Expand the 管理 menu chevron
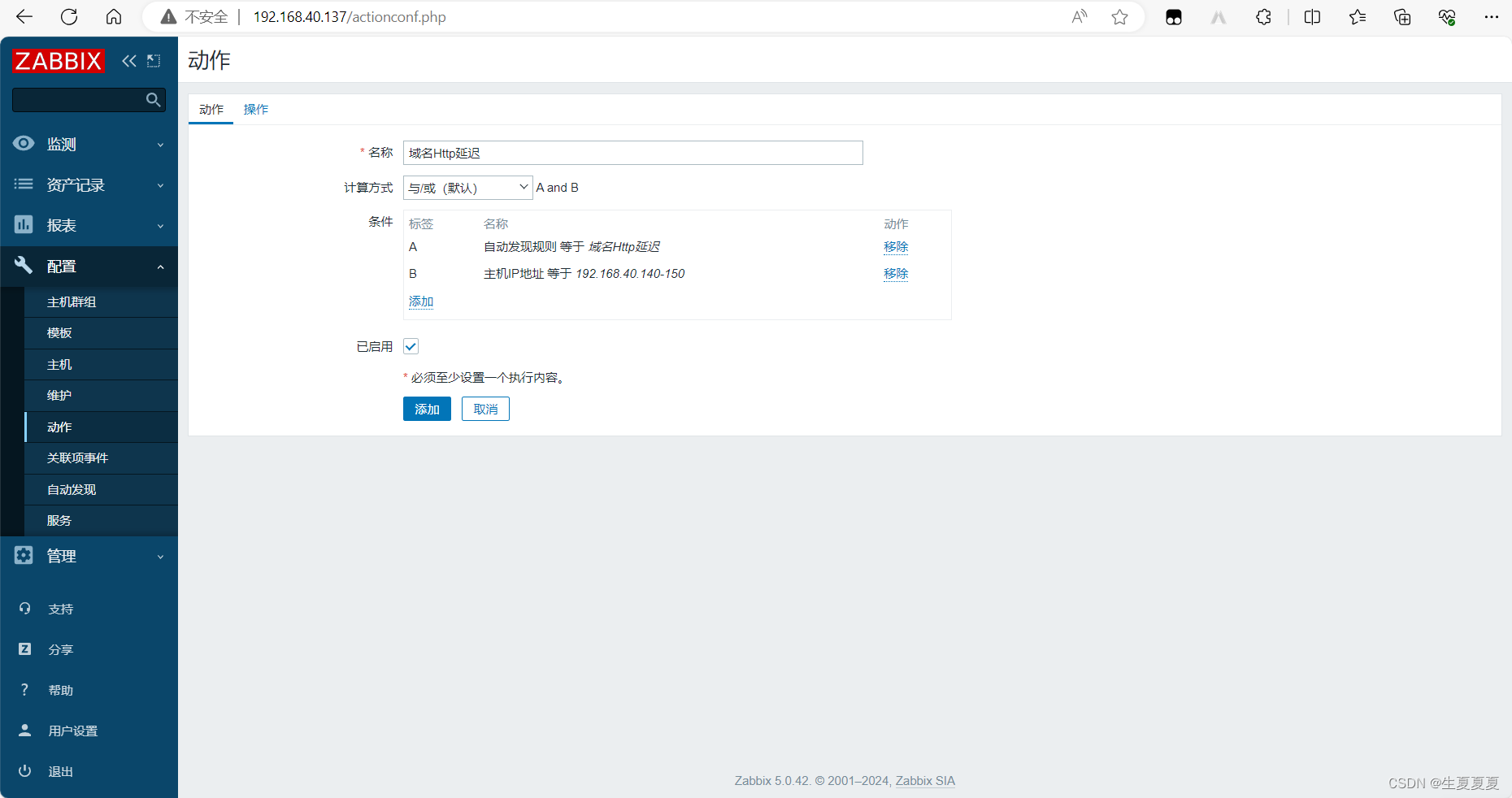1512x798 pixels. coord(160,557)
